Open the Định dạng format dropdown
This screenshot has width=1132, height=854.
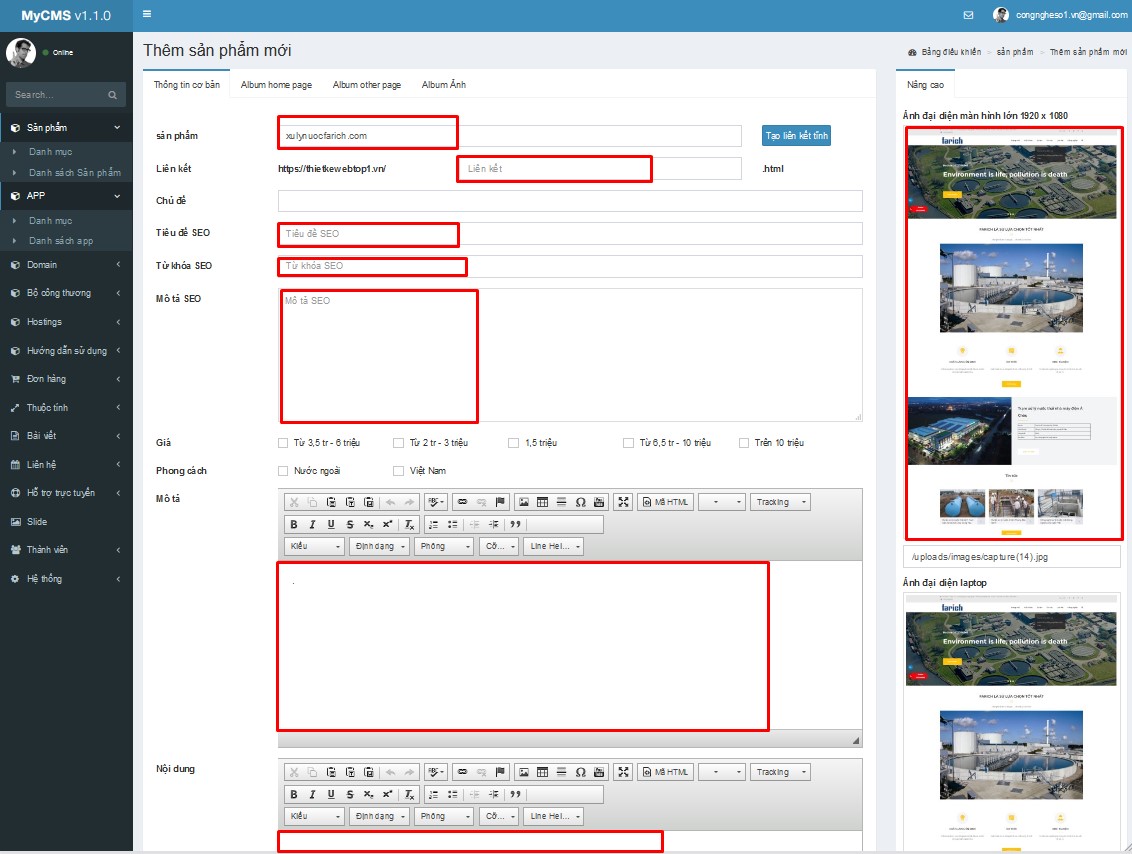click(380, 545)
